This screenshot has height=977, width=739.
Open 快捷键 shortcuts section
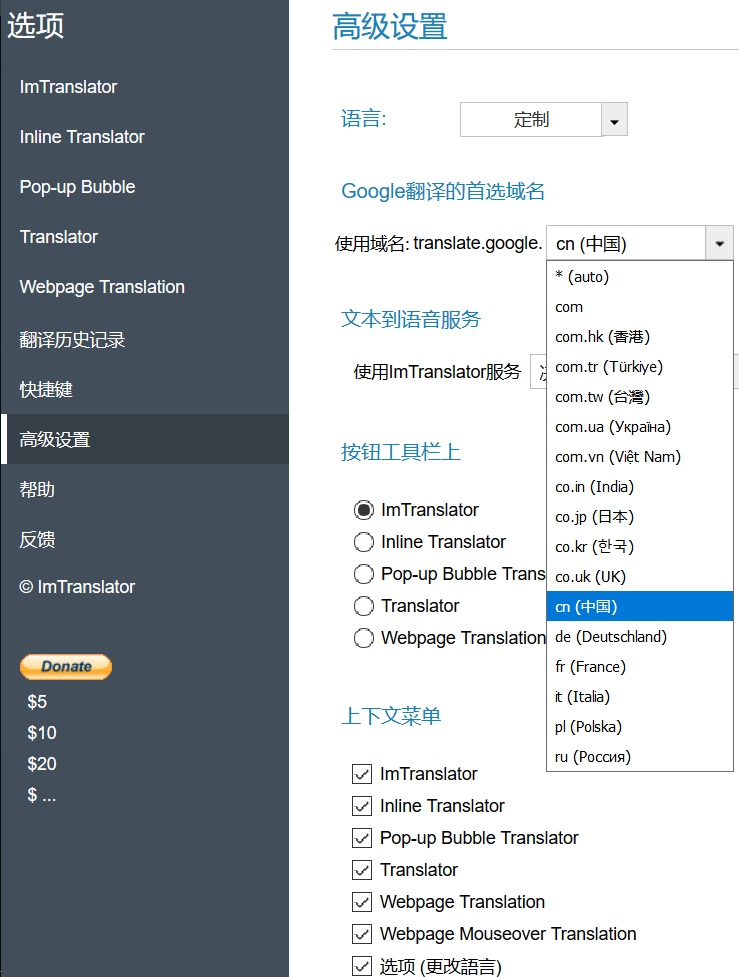[46, 389]
